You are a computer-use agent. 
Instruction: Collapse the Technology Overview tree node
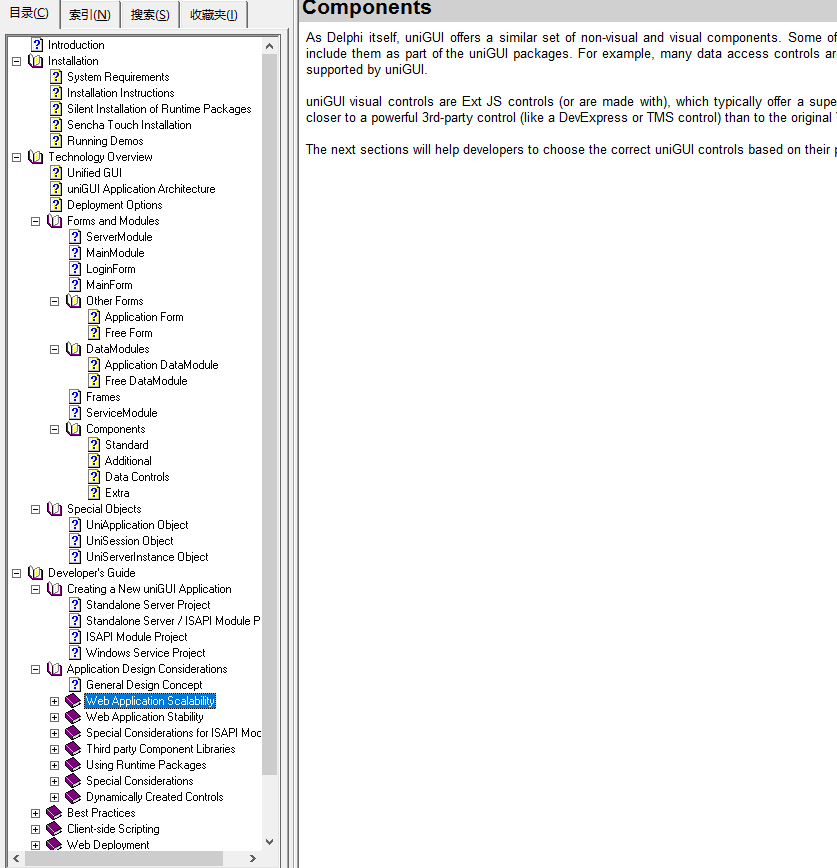[17, 157]
